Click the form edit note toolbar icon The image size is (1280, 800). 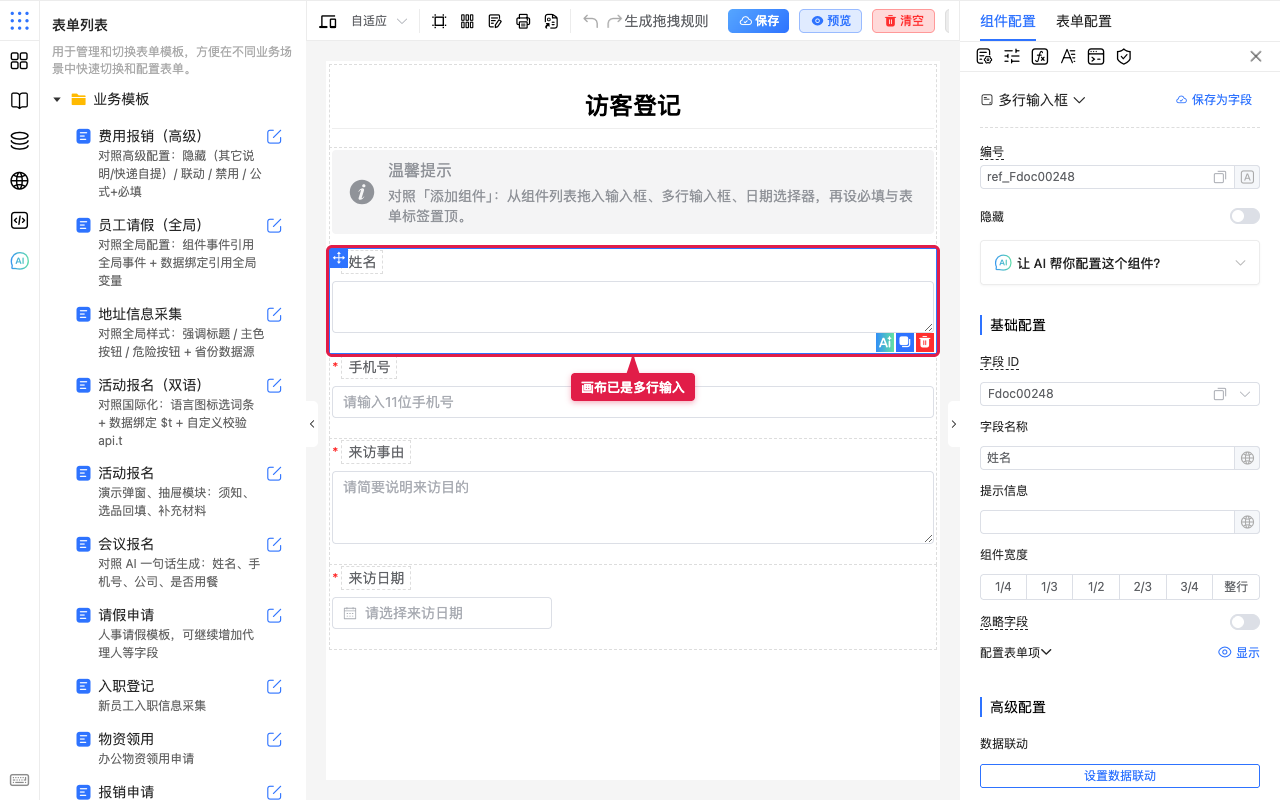495,21
